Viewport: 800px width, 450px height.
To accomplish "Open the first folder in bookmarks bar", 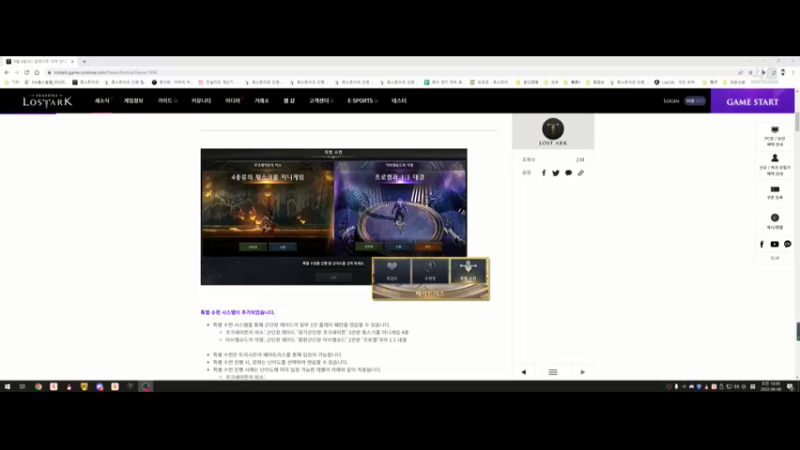I will (x=12, y=82).
